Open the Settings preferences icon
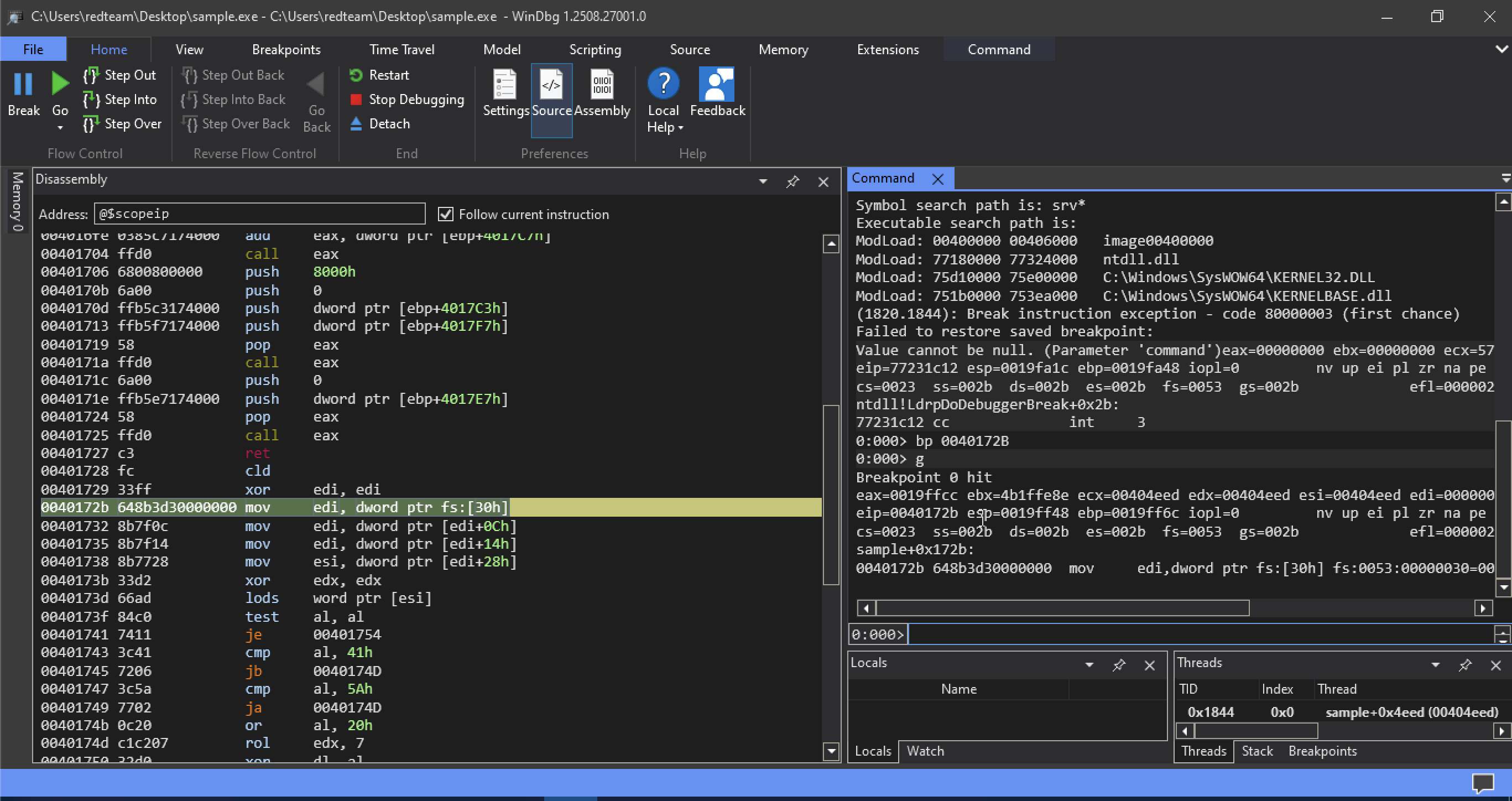Image resolution: width=1512 pixels, height=801 pixels. click(x=505, y=85)
